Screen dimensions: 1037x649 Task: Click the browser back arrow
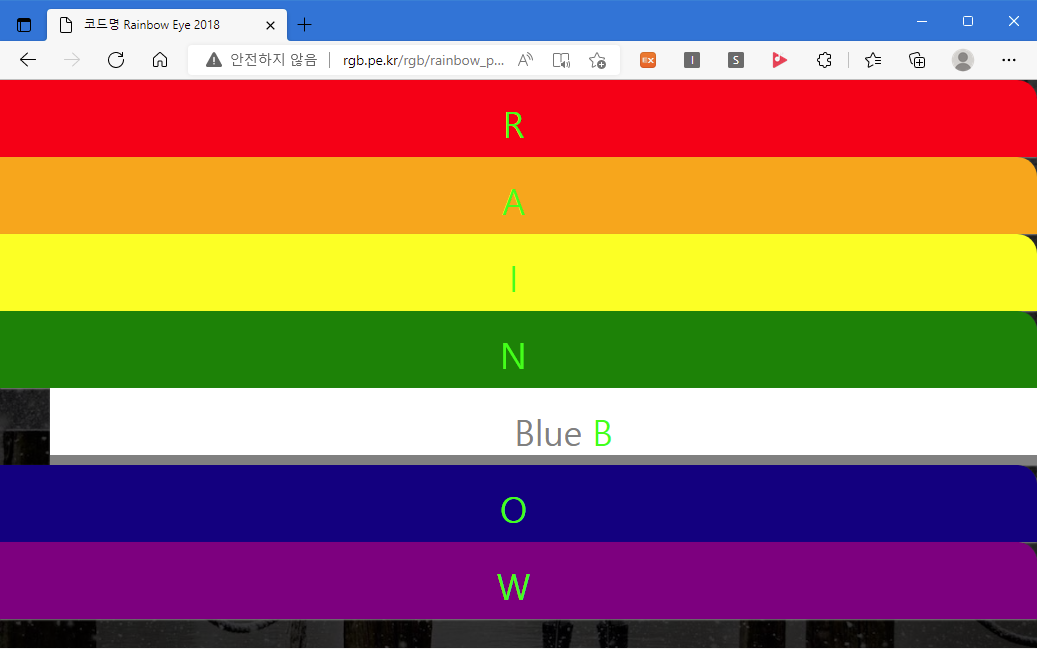click(28, 60)
